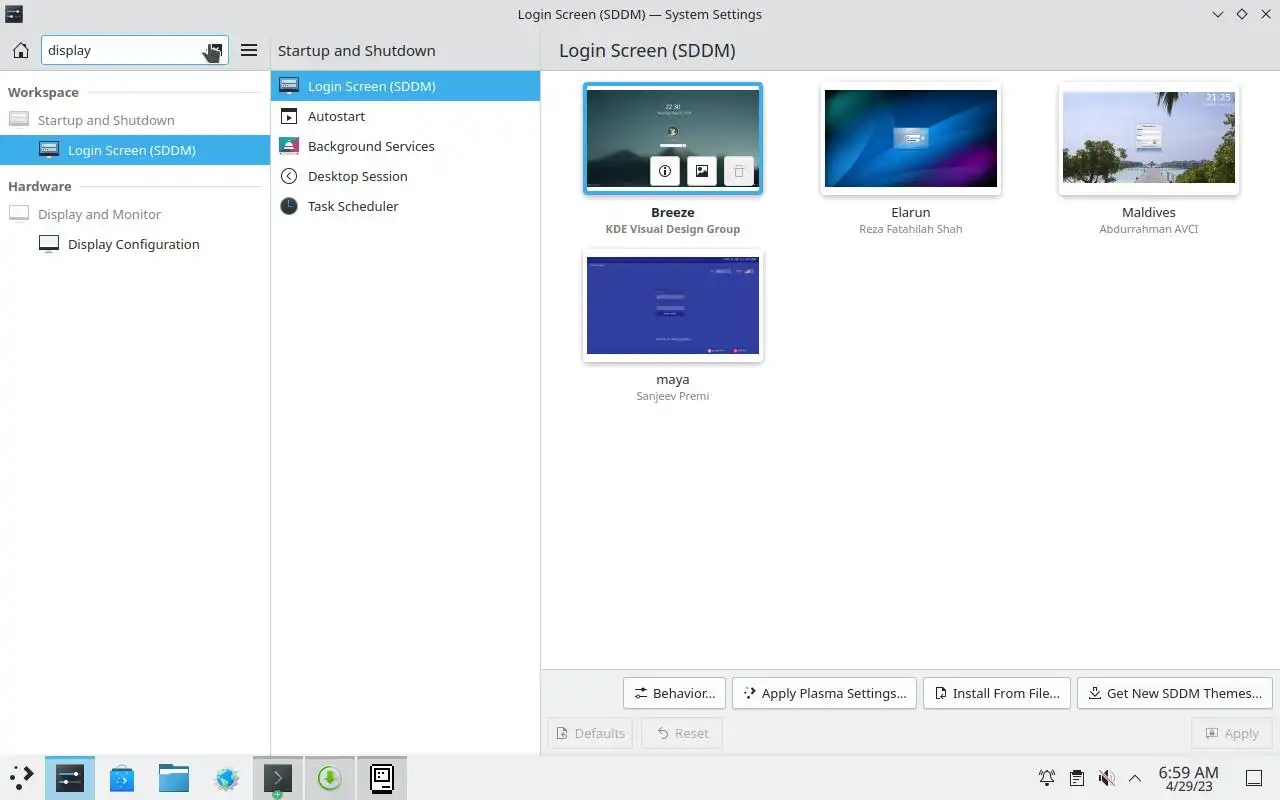The width and height of the screenshot is (1280, 800).
Task: Open the Task Scheduler module
Action: (405, 206)
